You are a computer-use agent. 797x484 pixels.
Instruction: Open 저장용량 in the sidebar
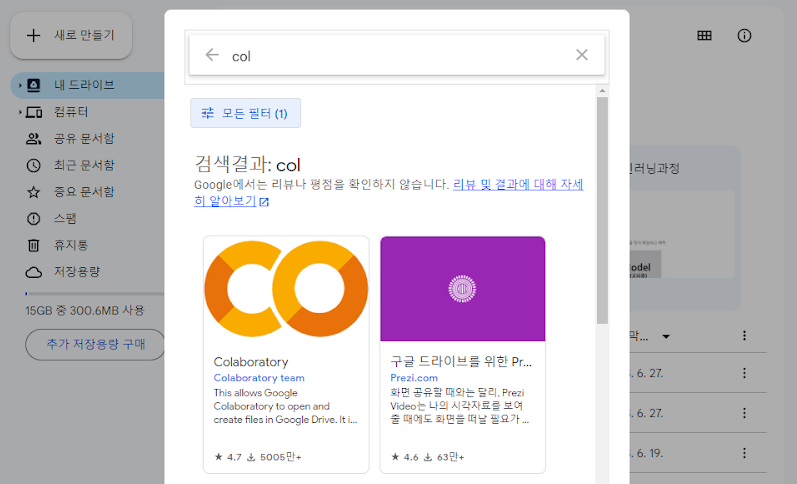77,271
